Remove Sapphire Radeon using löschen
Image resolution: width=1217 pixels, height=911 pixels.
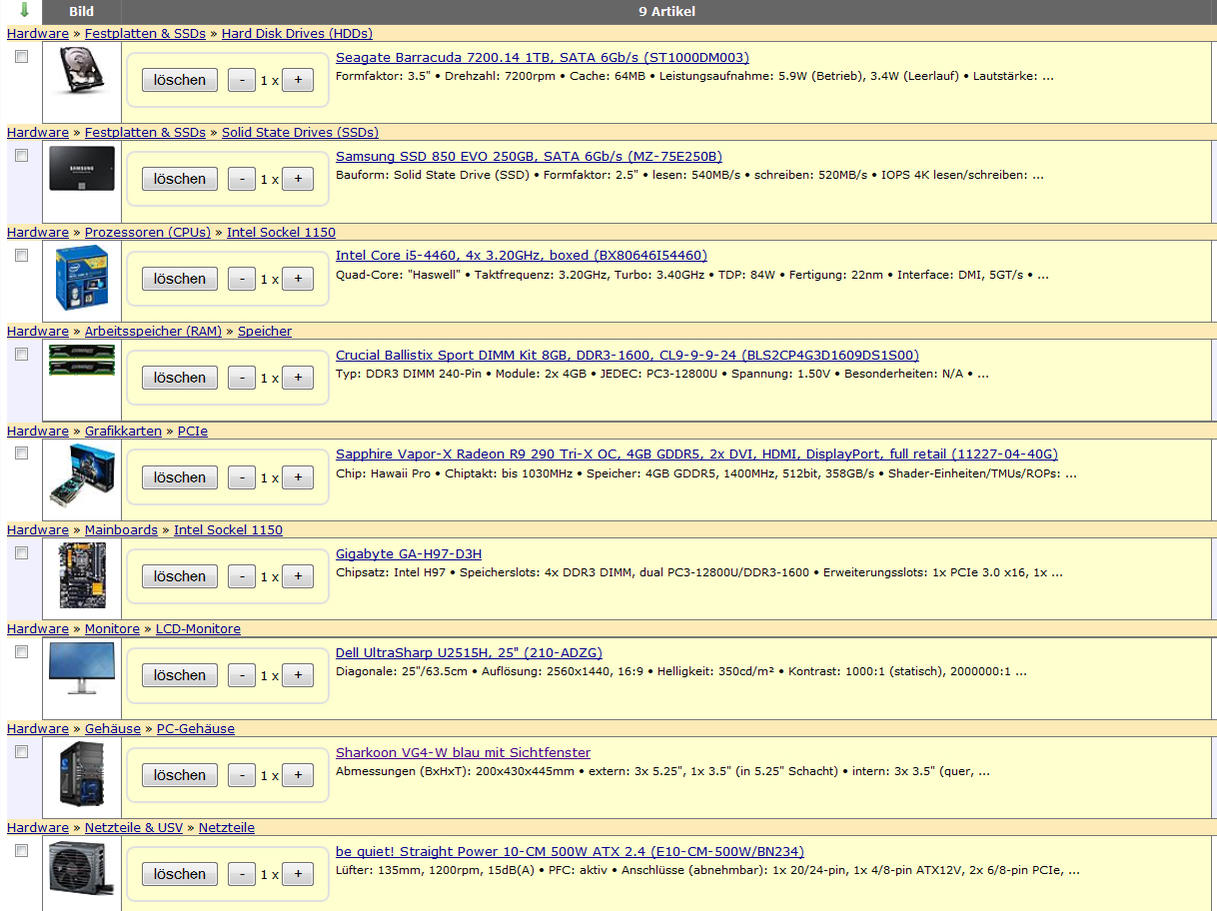pos(180,478)
